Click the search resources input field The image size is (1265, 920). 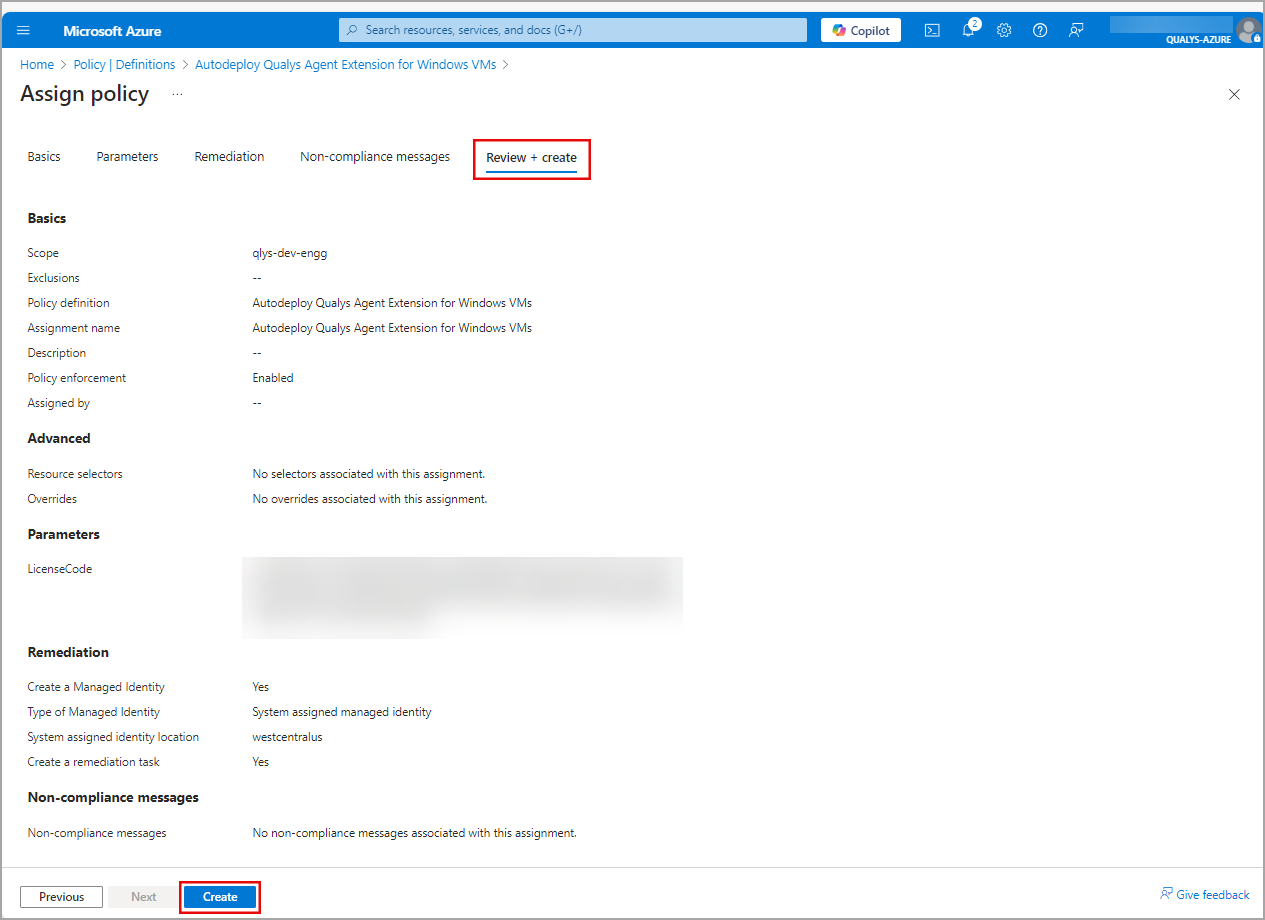click(x=572, y=29)
